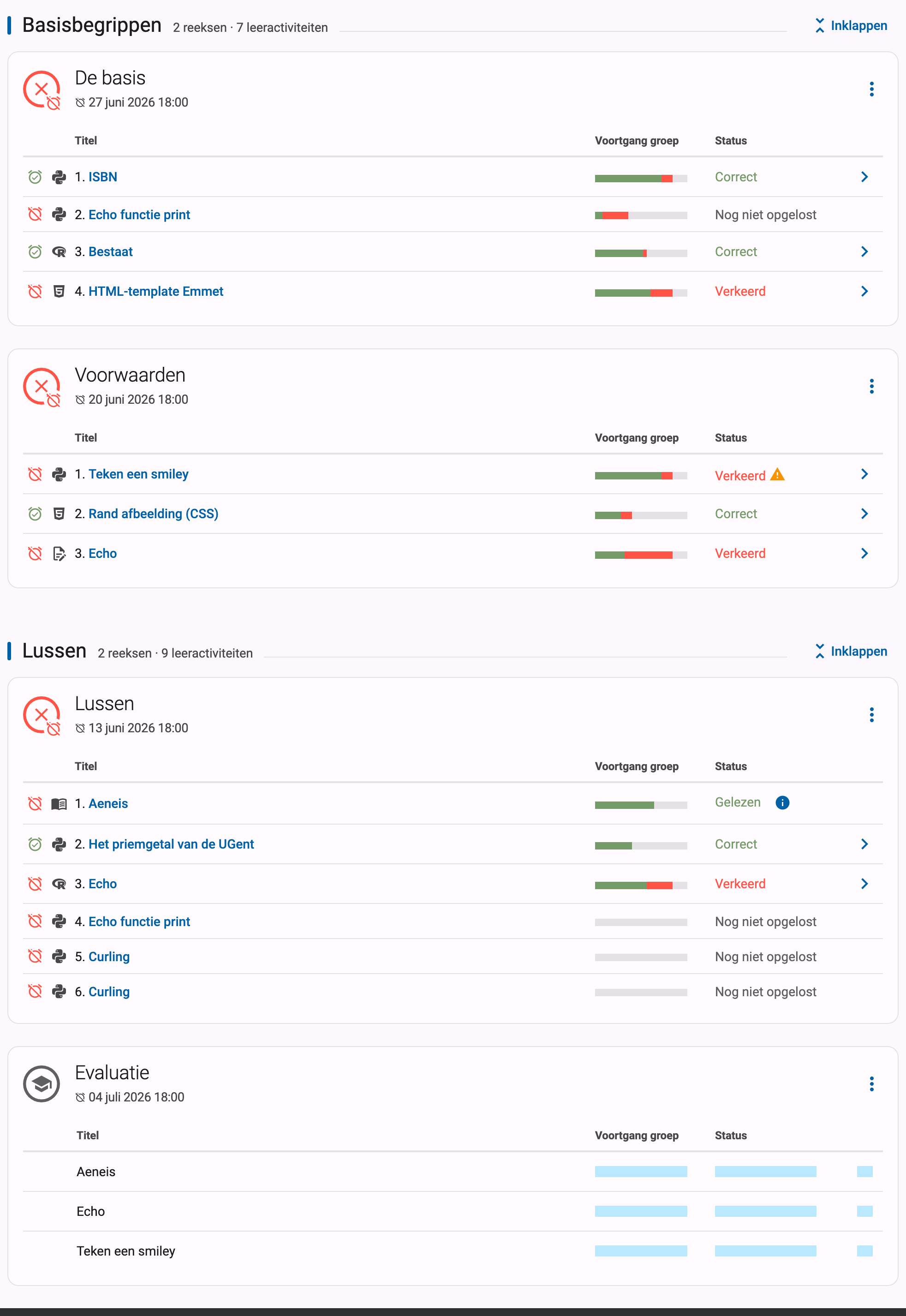The image size is (906, 1316).
Task: Open the Aeneis reading activity link
Action: 108,804
